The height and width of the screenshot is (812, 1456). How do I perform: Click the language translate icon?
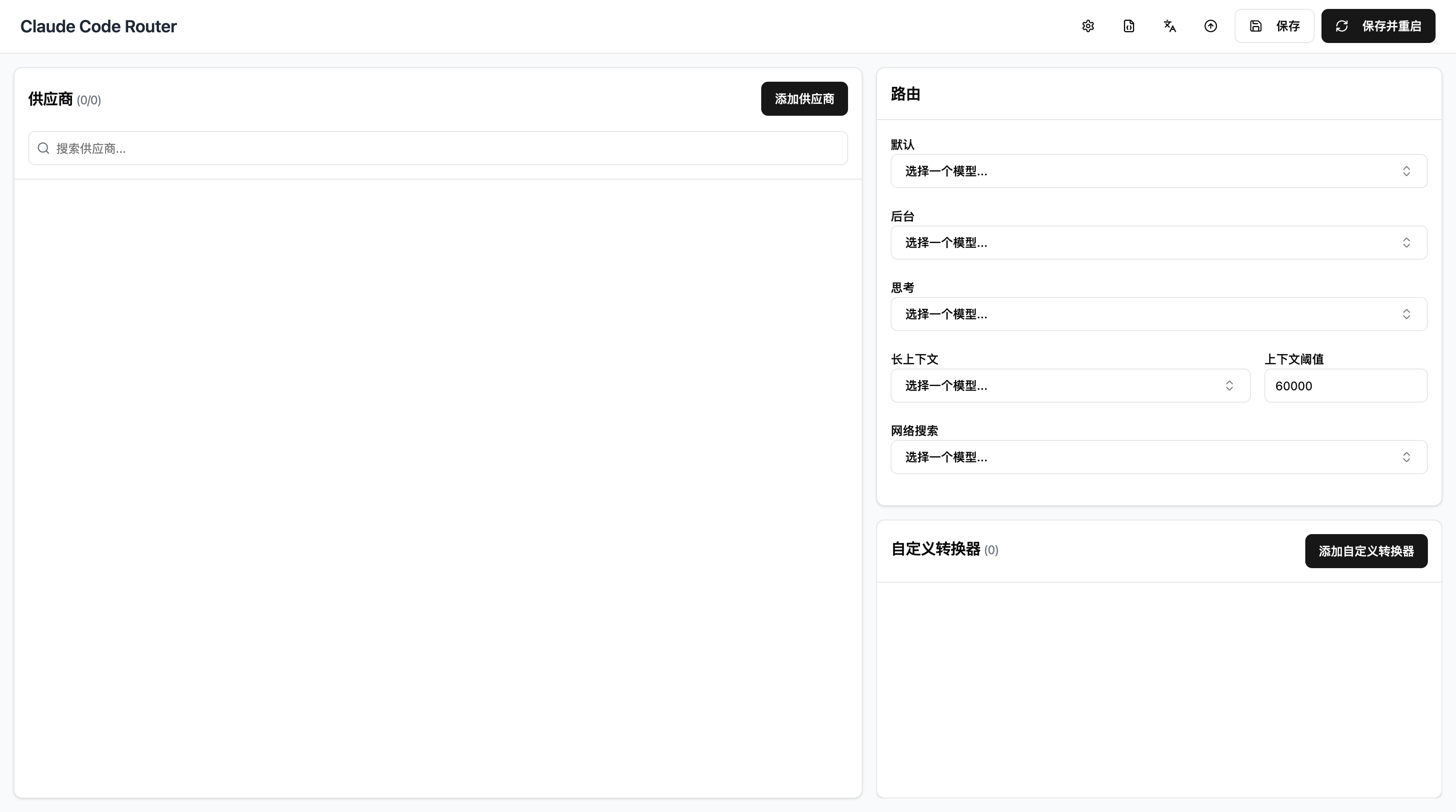point(1169,26)
